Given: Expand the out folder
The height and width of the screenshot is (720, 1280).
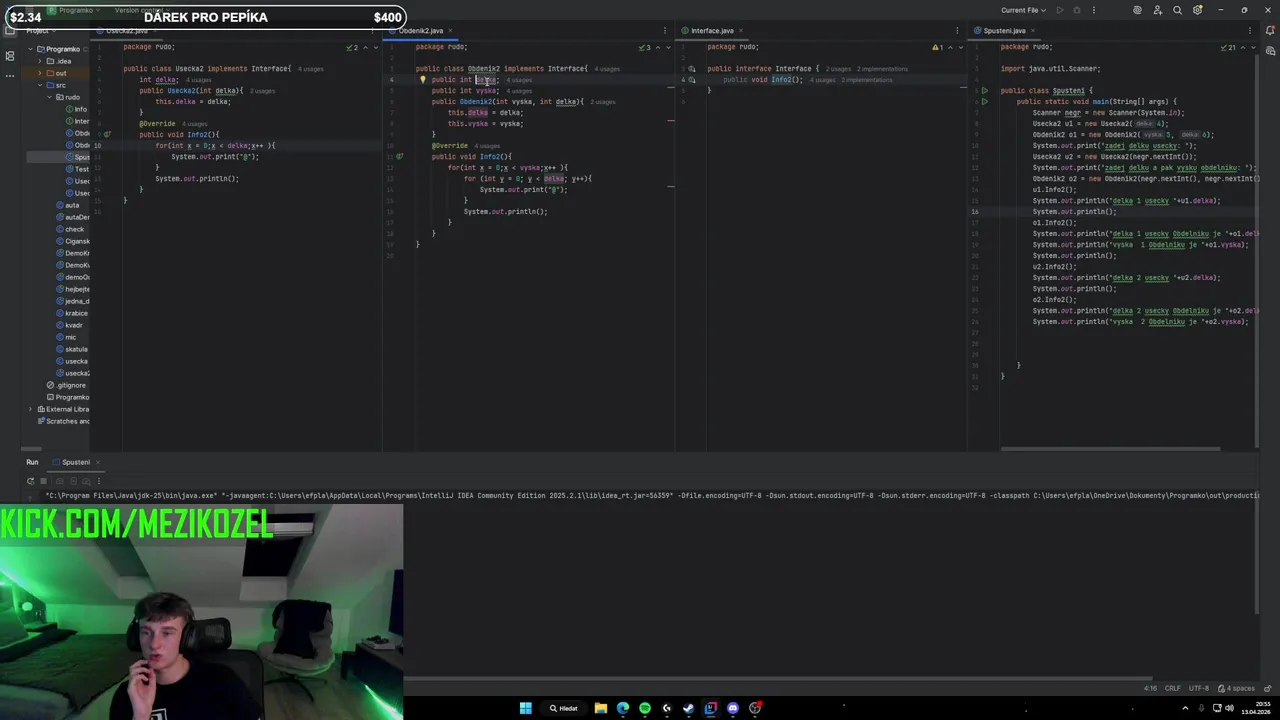Looking at the screenshot, I should click(x=40, y=73).
